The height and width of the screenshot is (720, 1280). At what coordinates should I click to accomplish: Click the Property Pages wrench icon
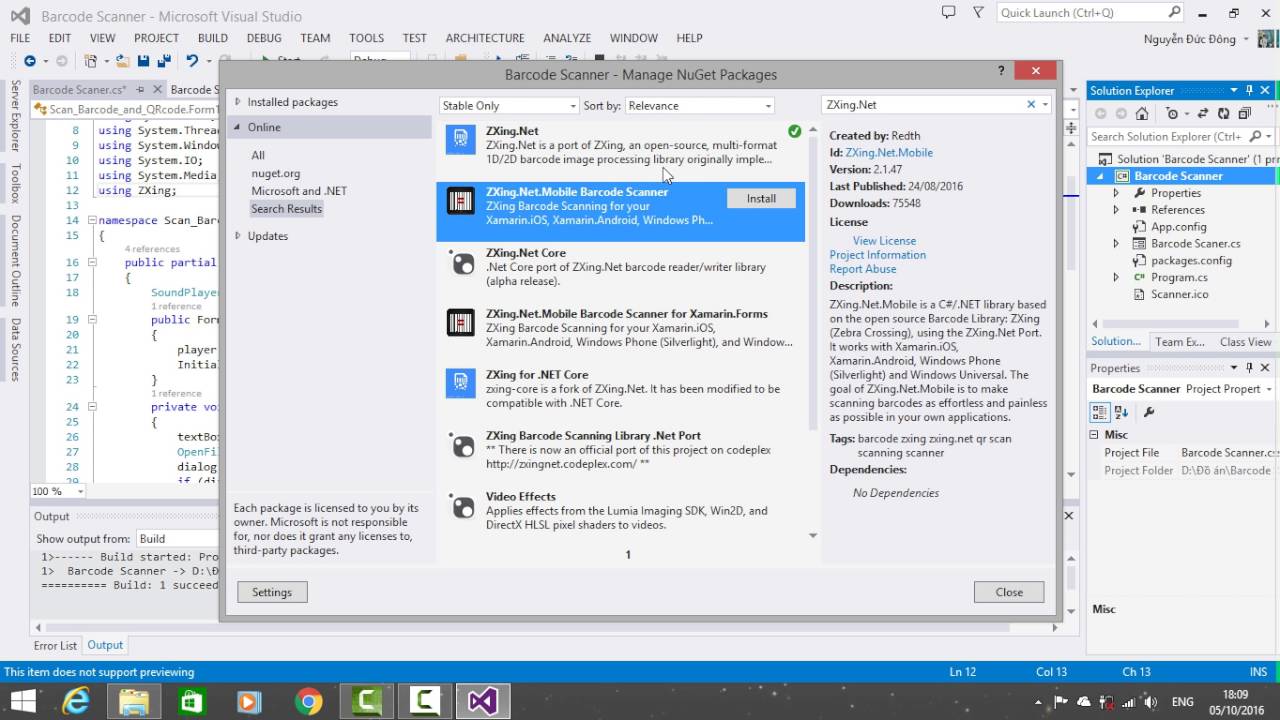(1149, 412)
